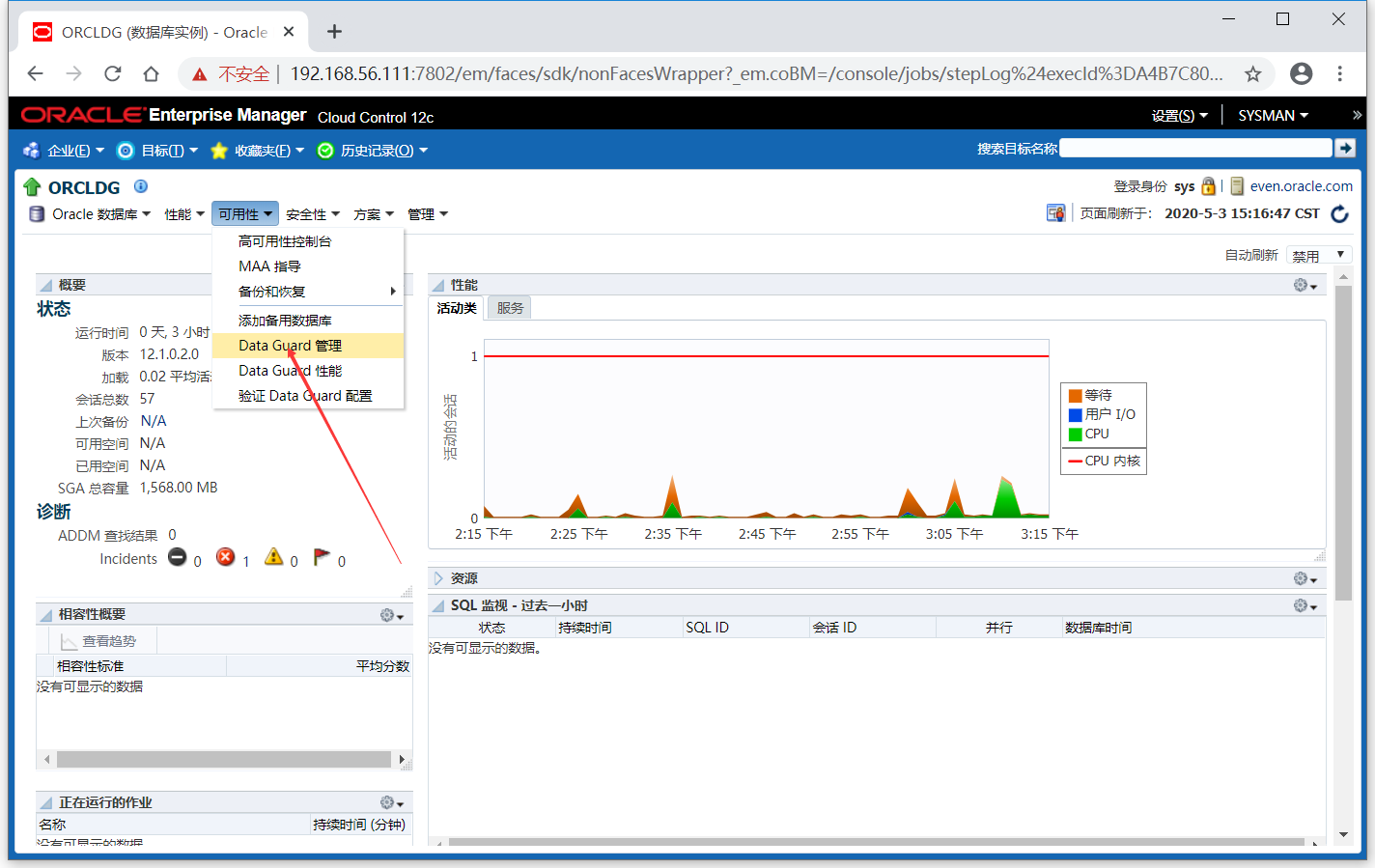Screen dimensions: 1375x868
Task: Click ADDM findings count link
Action: click(x=172, y=535)
